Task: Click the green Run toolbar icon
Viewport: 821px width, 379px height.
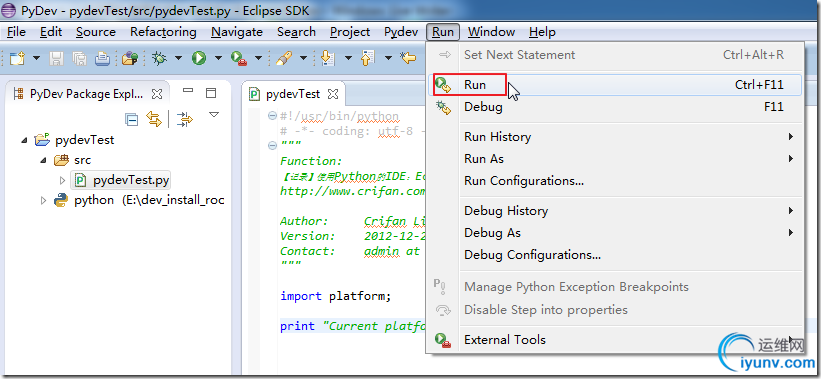Action: click(x=198, y=58)
